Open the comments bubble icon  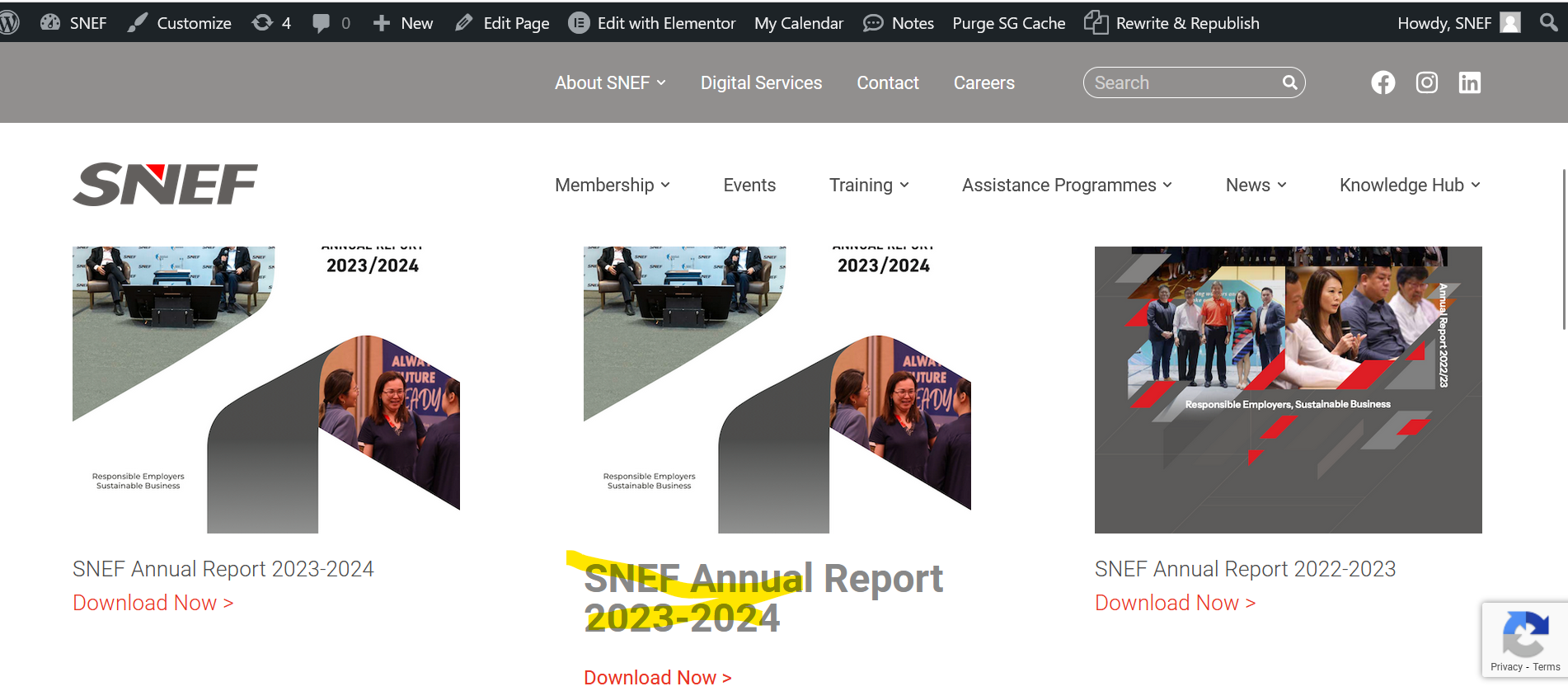click(x=321, y=23)
